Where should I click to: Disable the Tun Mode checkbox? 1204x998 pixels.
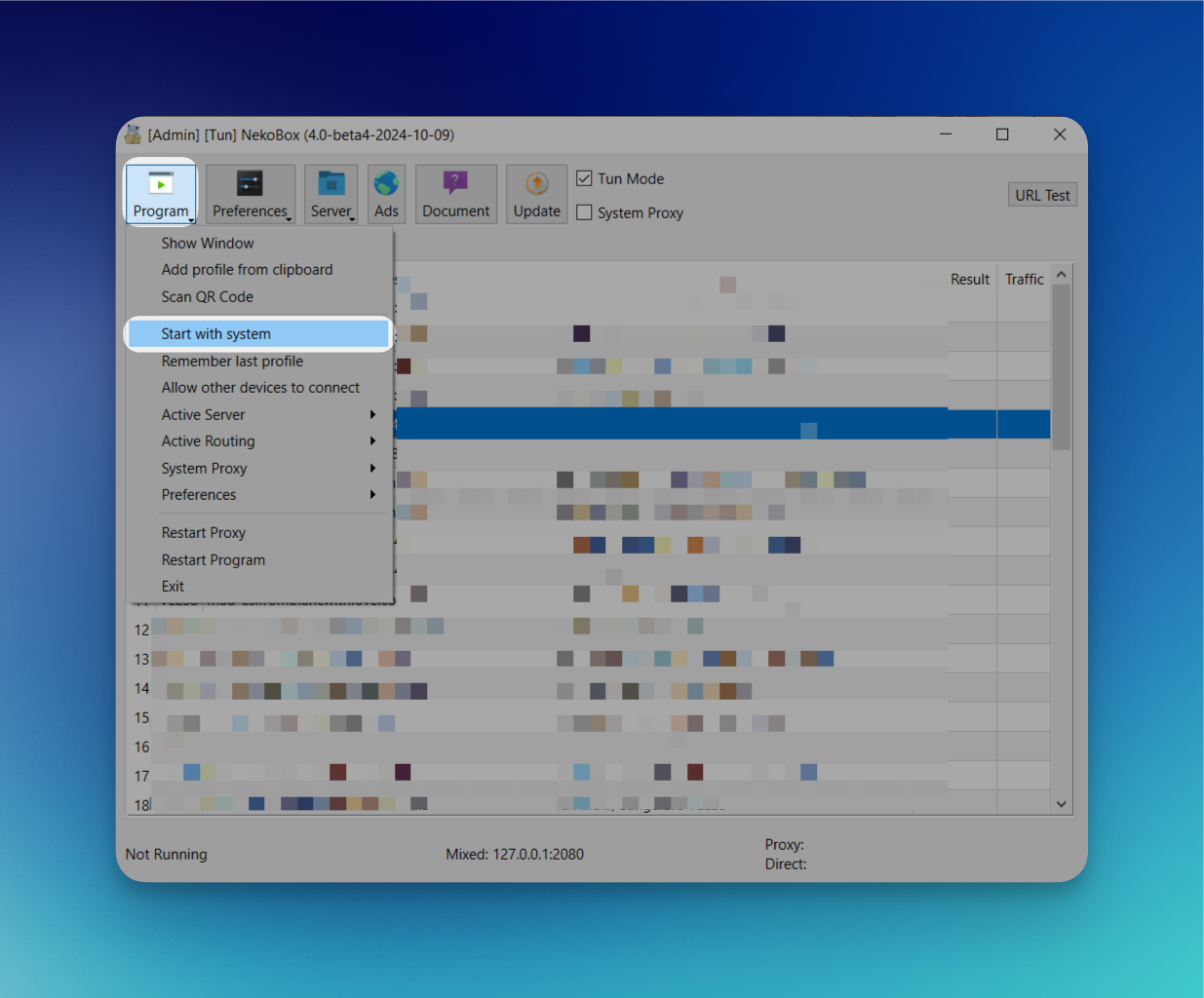click(585, 178)
